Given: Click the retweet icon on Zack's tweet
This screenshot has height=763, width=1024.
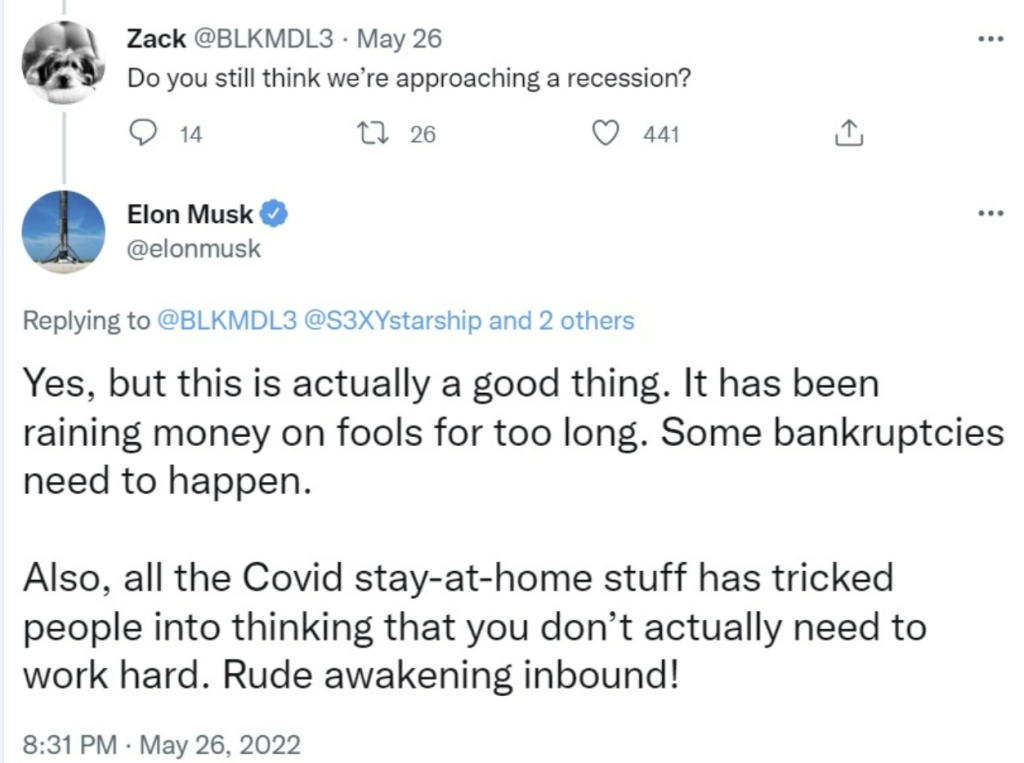Looking at the screenshot, I should point(374,134).
